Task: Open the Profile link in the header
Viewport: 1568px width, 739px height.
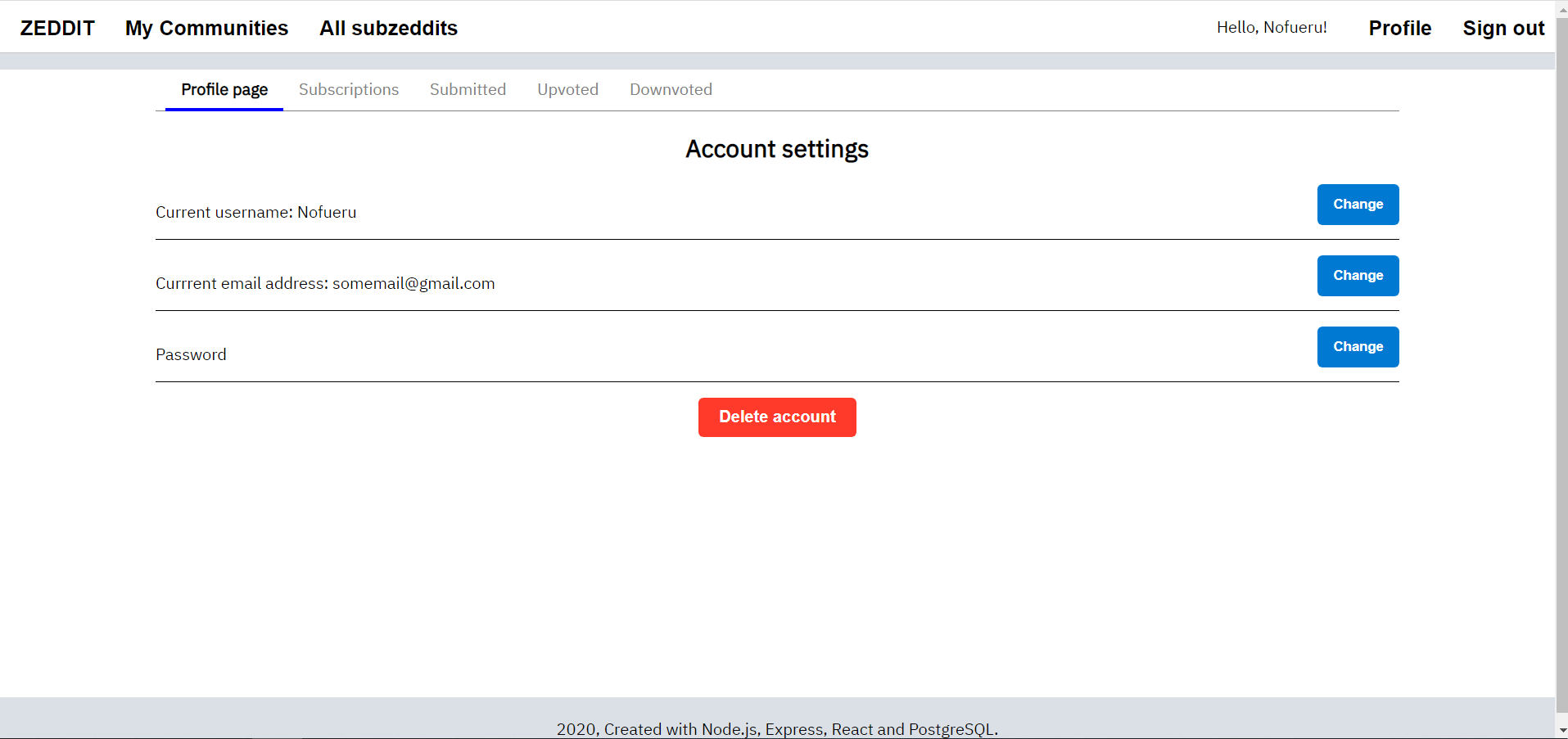Action: pos(1399,28)
